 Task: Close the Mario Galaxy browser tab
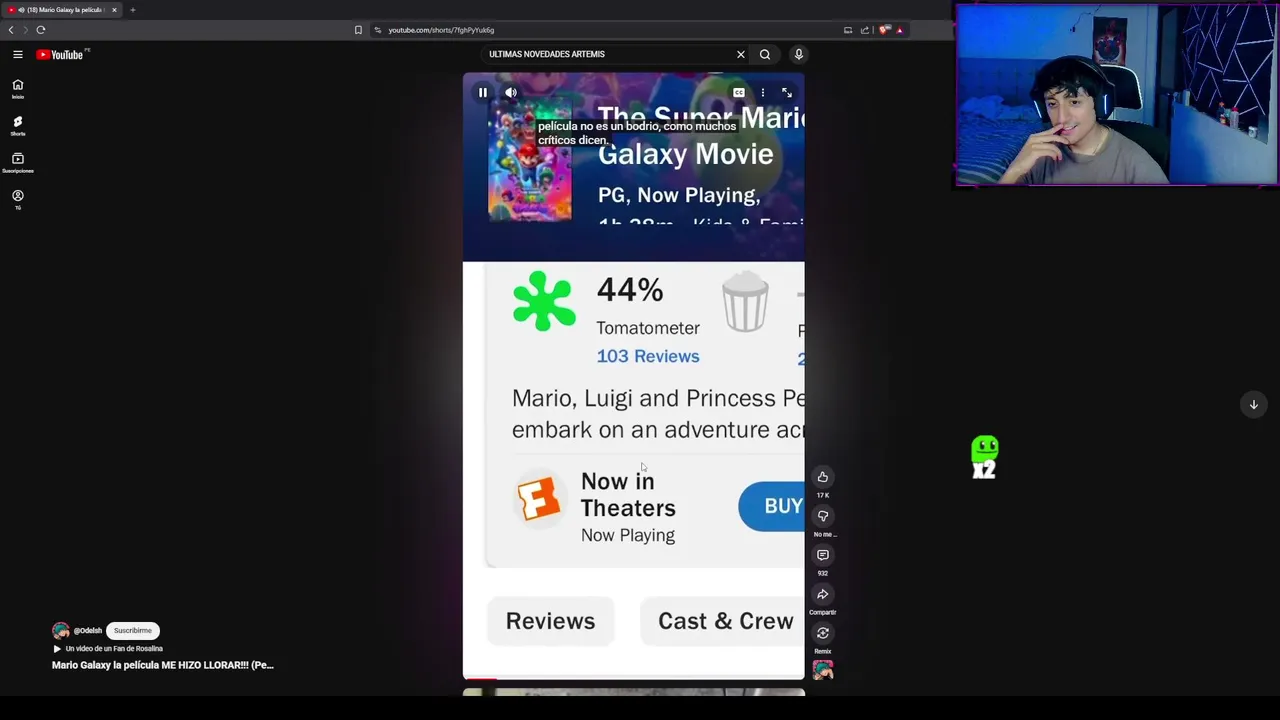coord(114,10)
